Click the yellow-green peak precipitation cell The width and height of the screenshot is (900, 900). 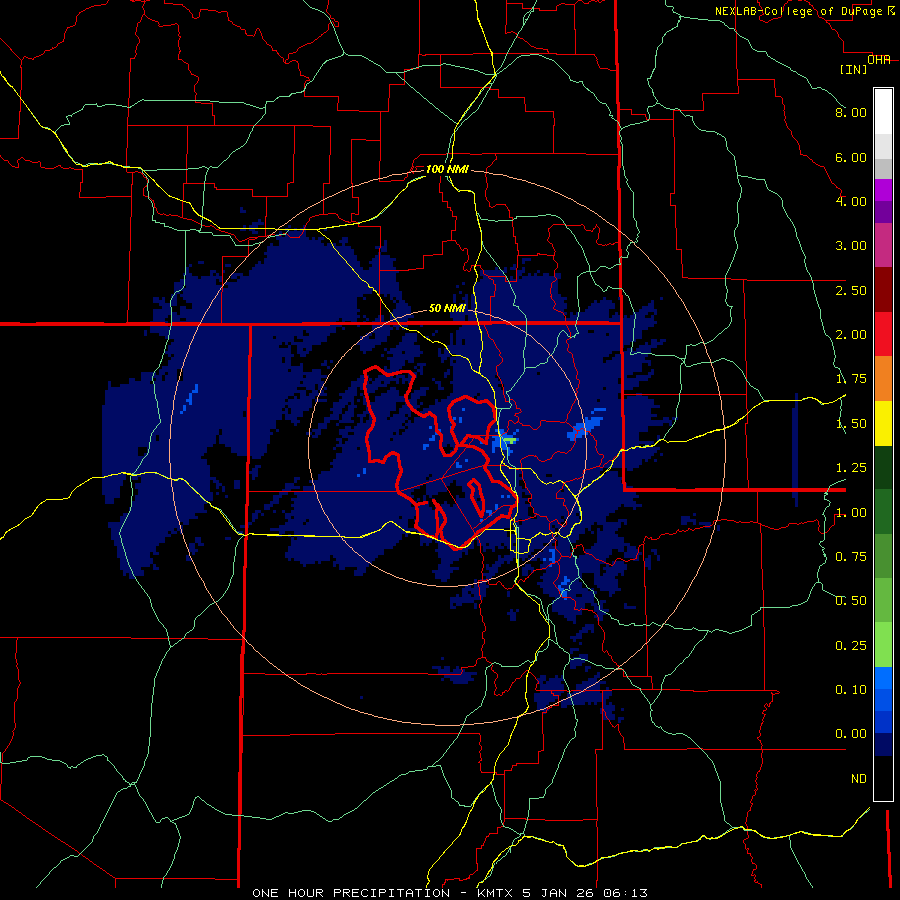[509, 440]
